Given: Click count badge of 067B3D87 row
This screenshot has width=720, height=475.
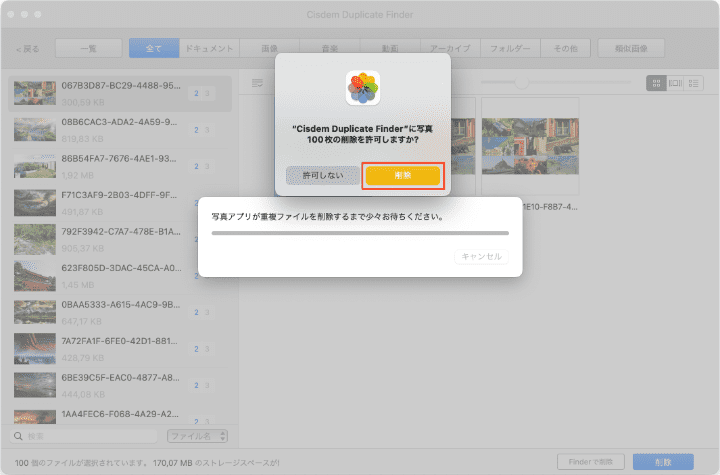Looking at the screenshot, I should pos(202,93).
